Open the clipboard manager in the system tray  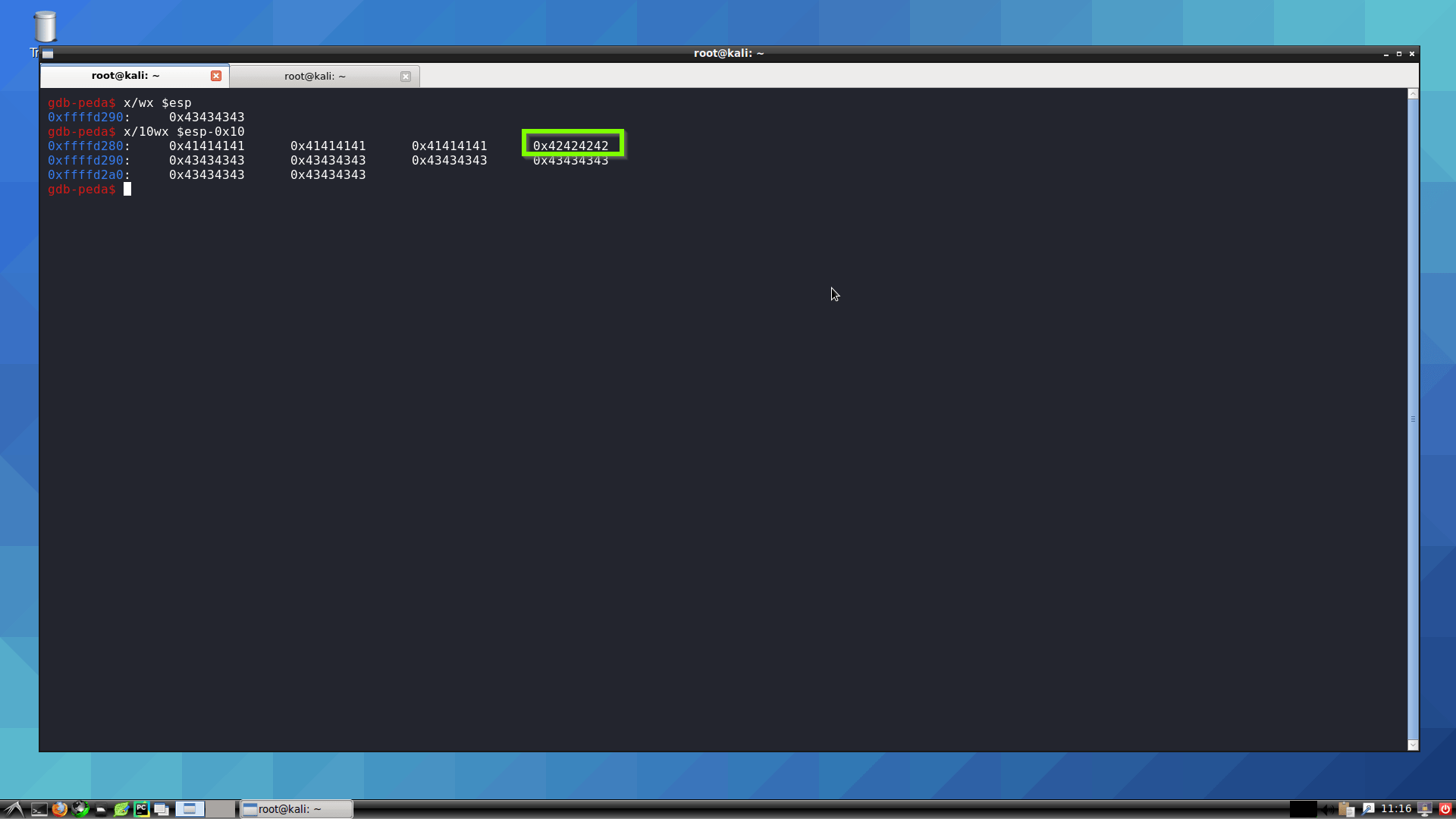pos(1346,809)
